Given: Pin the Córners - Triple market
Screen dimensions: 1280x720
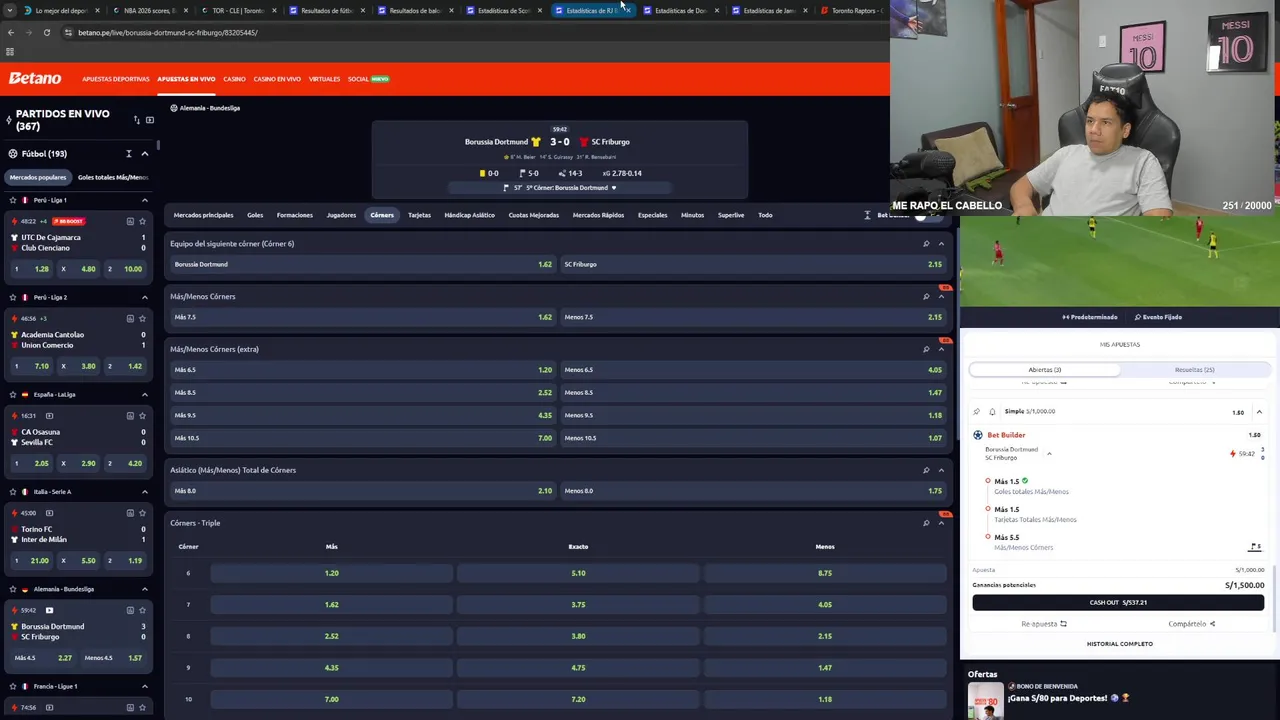Looking at the screenshot, I should (926, 523).
